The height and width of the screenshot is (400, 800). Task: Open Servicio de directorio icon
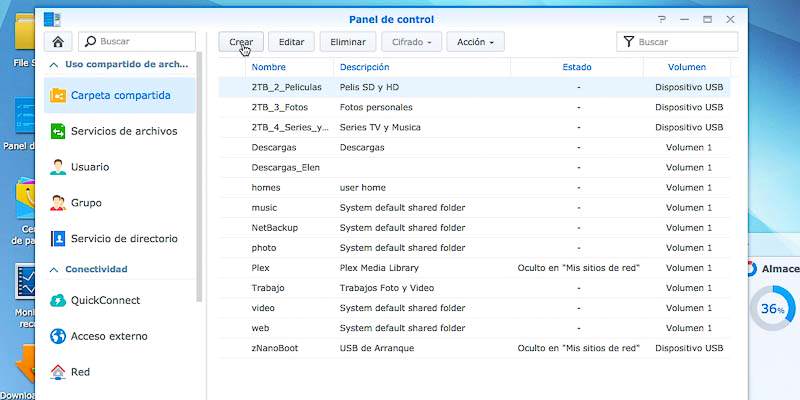click(58, 238)
